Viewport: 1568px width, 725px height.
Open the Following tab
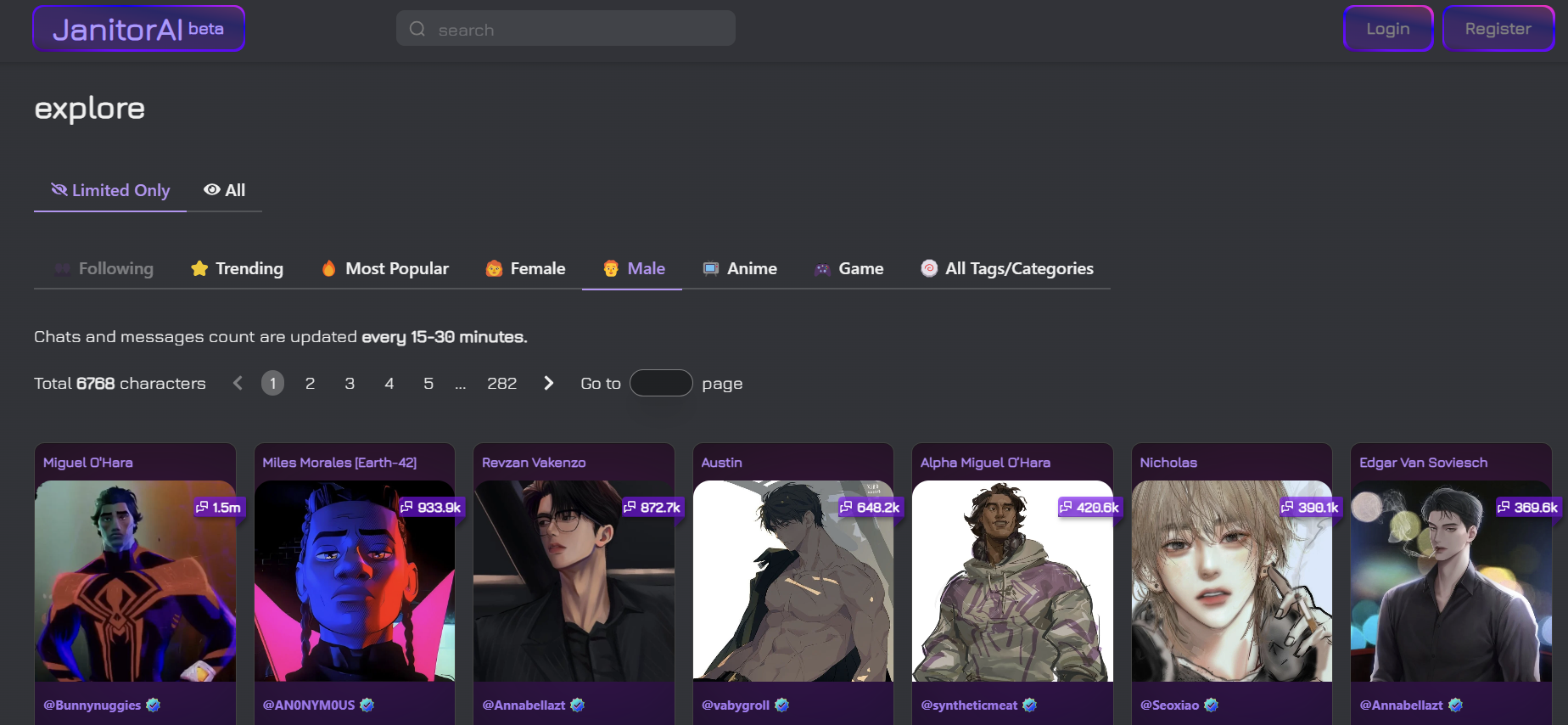104,269
